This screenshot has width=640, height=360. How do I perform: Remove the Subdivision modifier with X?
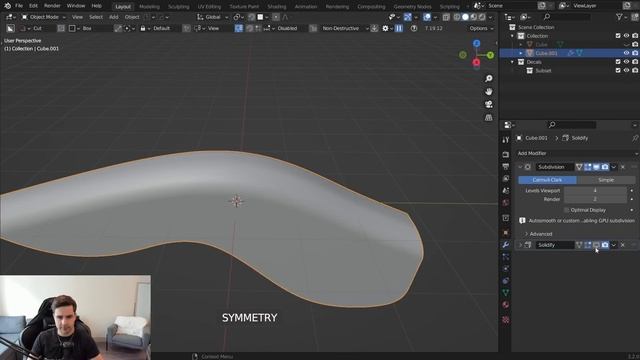[622, 167]
